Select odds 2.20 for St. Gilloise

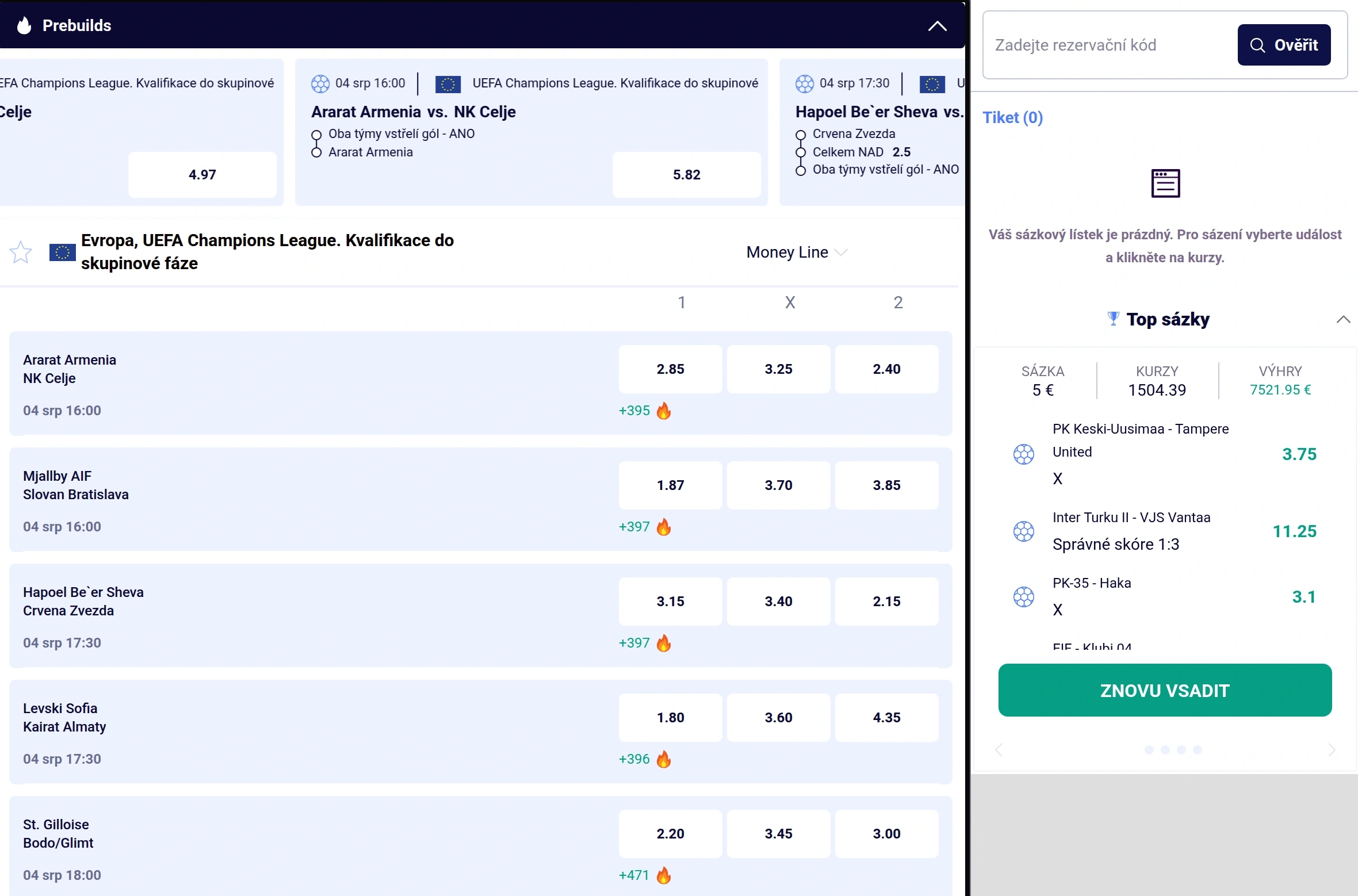pyautogui.click(x=670, y=834)
